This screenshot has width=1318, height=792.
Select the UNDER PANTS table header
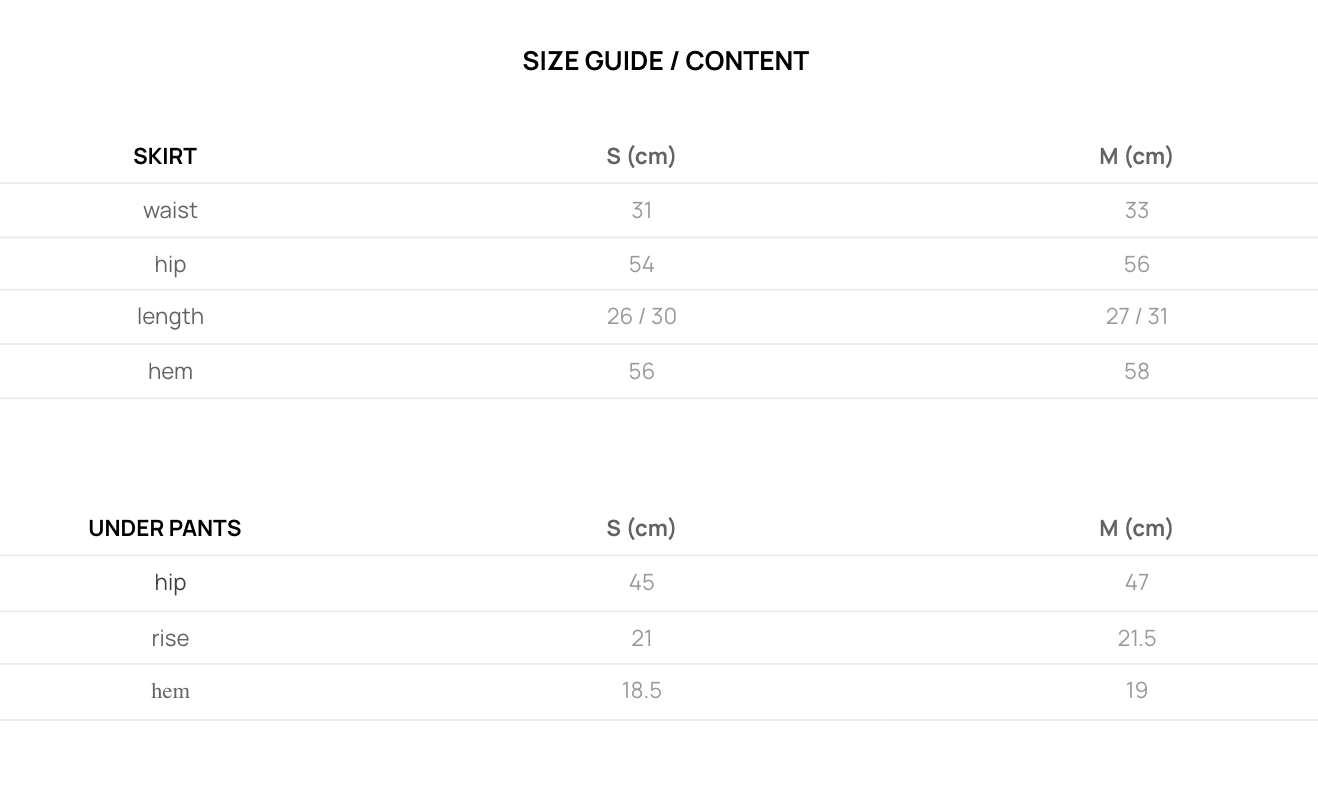click(x=165, y=528)
